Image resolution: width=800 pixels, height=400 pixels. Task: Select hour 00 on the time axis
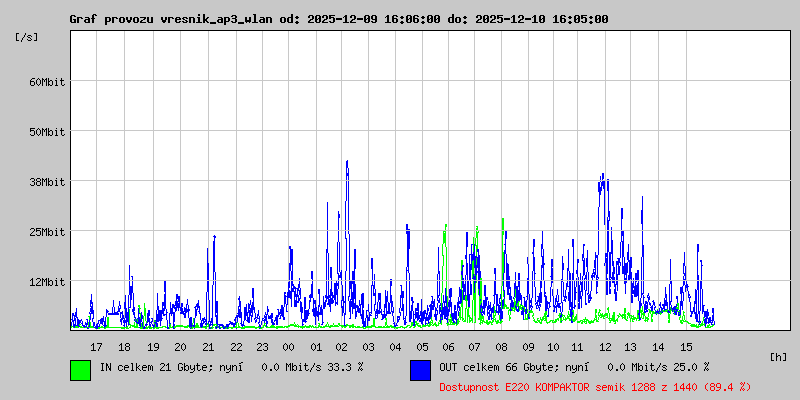[289, 346]
